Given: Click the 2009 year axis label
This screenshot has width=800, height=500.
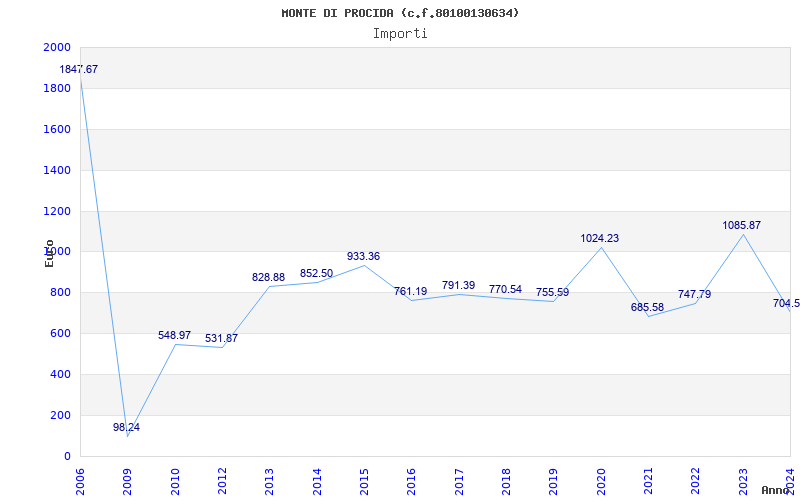Looking at the screenshot, I should click(127, 482).
